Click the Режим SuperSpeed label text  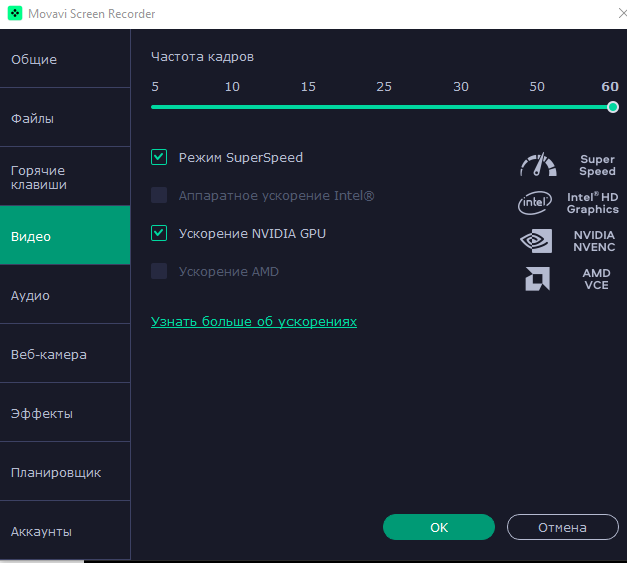(241, 157)
